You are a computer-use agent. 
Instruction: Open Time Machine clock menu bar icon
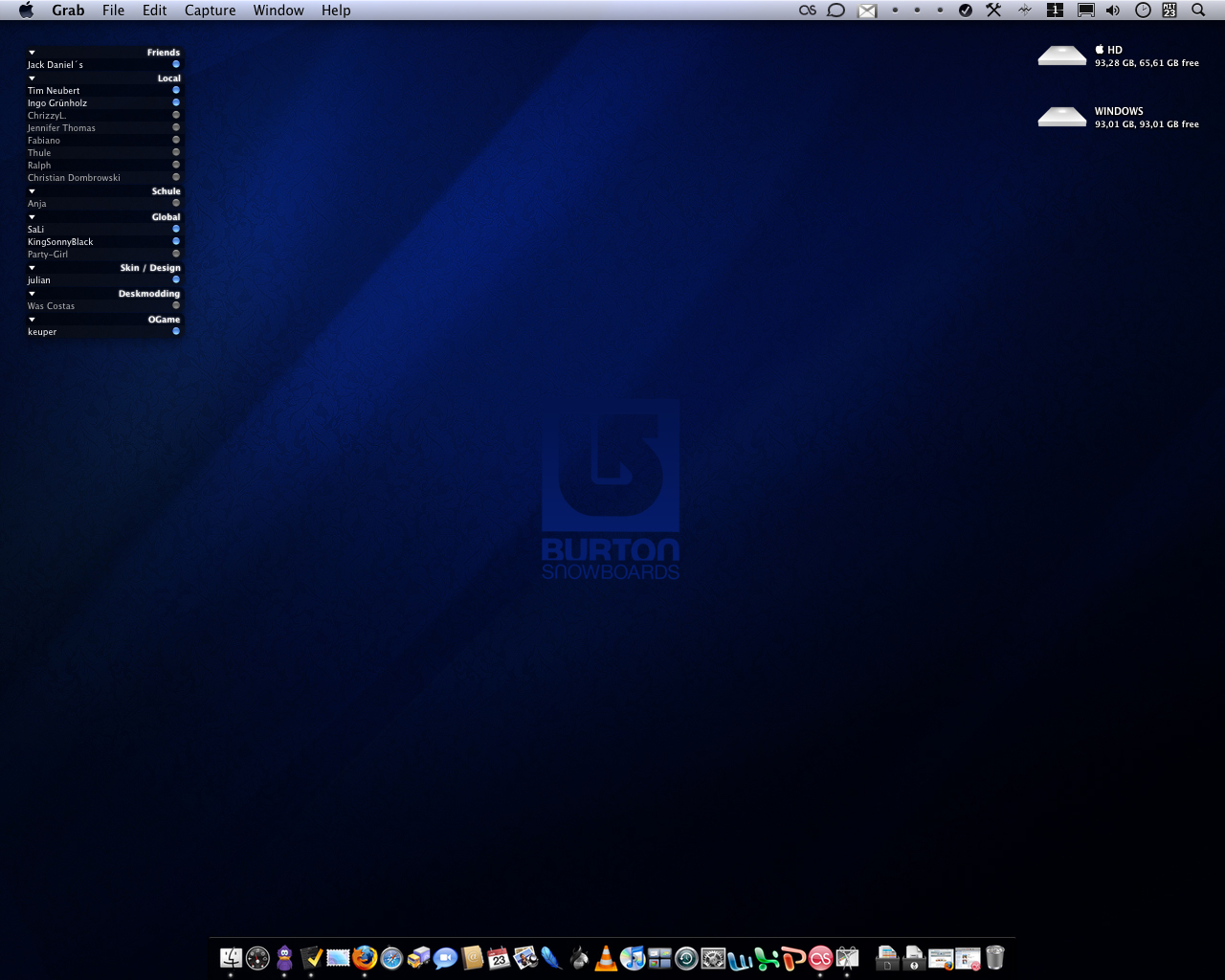point(1143,11)
